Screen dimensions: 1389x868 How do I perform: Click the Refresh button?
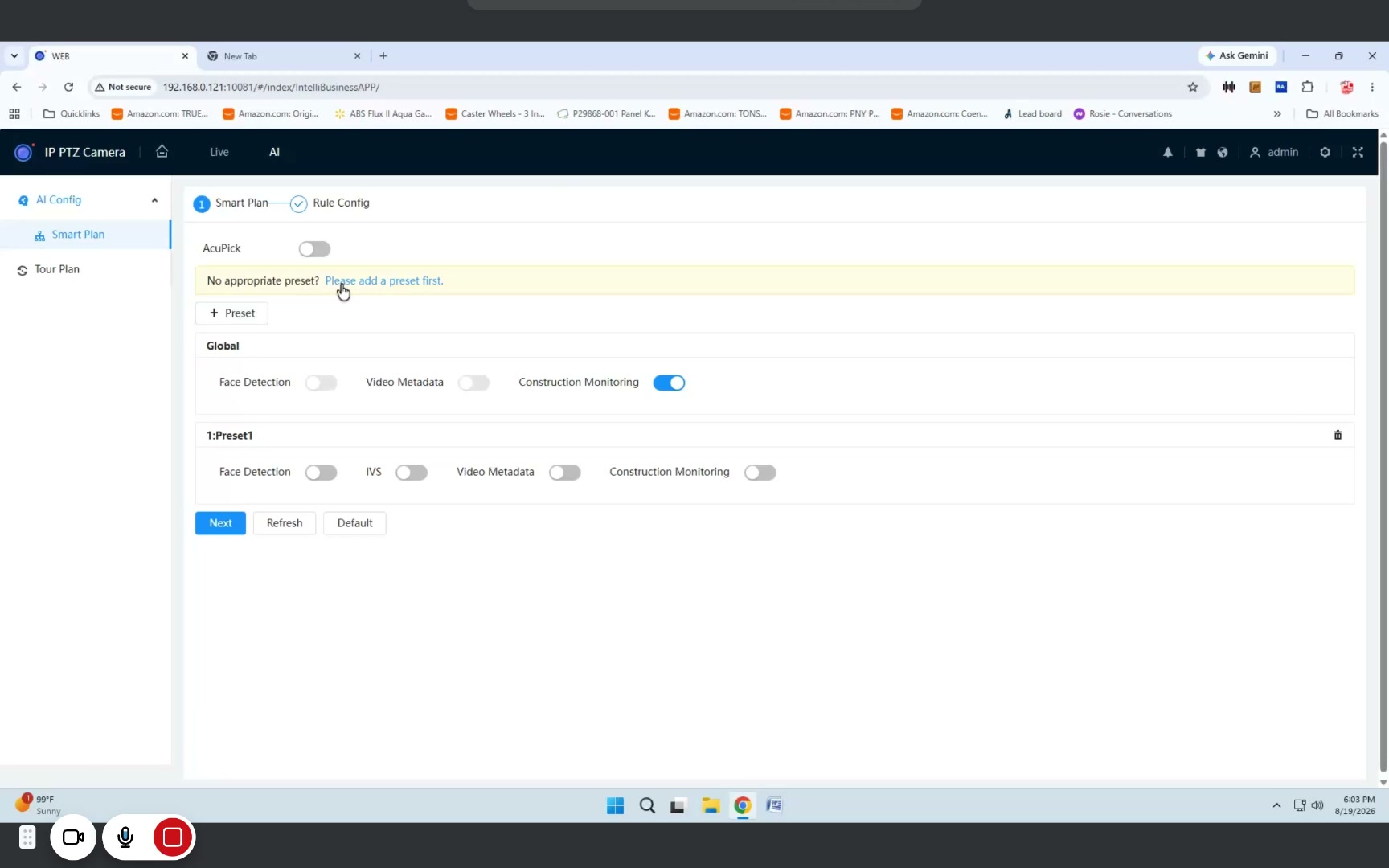pyautogui.click(x=285, y=523)
